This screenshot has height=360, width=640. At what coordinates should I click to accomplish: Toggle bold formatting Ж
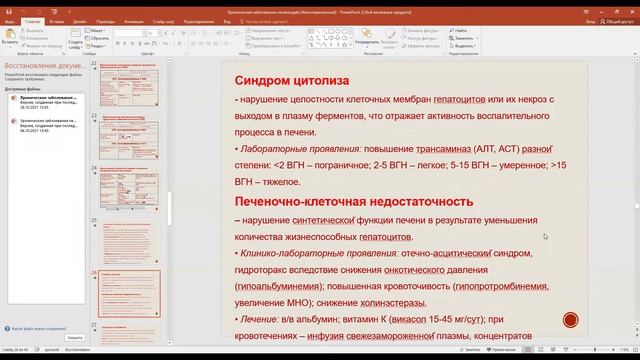click(x=118, y=44)
